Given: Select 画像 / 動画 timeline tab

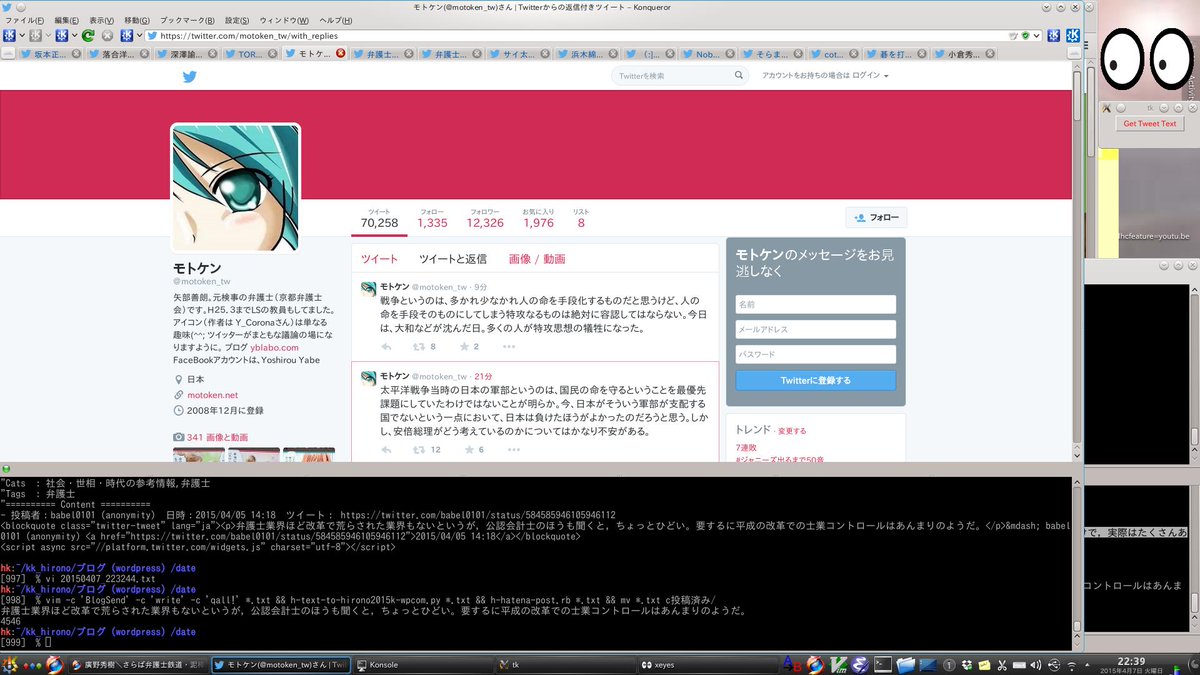Looking at the screenshot, I should (x=537, y=259).
